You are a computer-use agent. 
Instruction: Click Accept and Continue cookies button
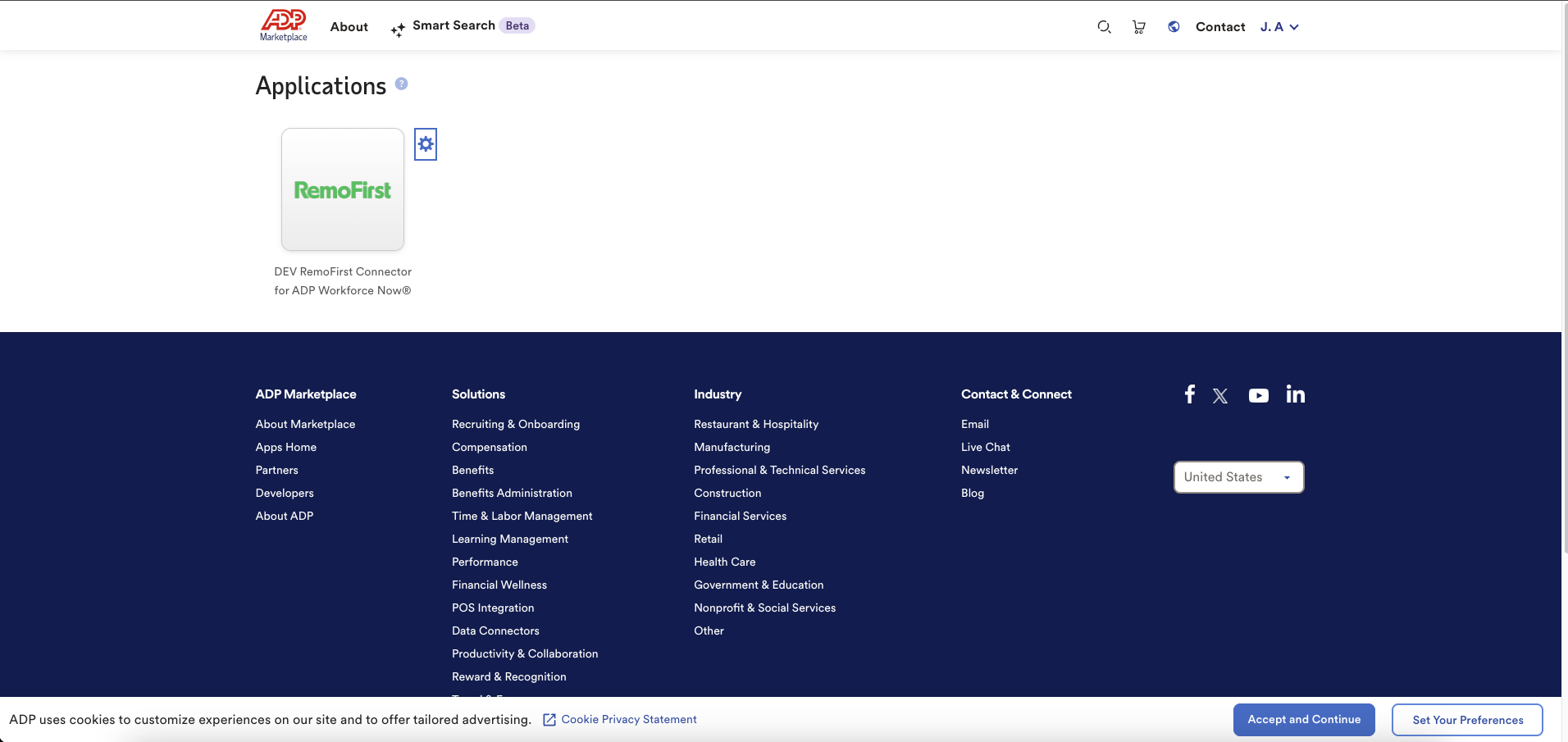[x=1304, y=720]
